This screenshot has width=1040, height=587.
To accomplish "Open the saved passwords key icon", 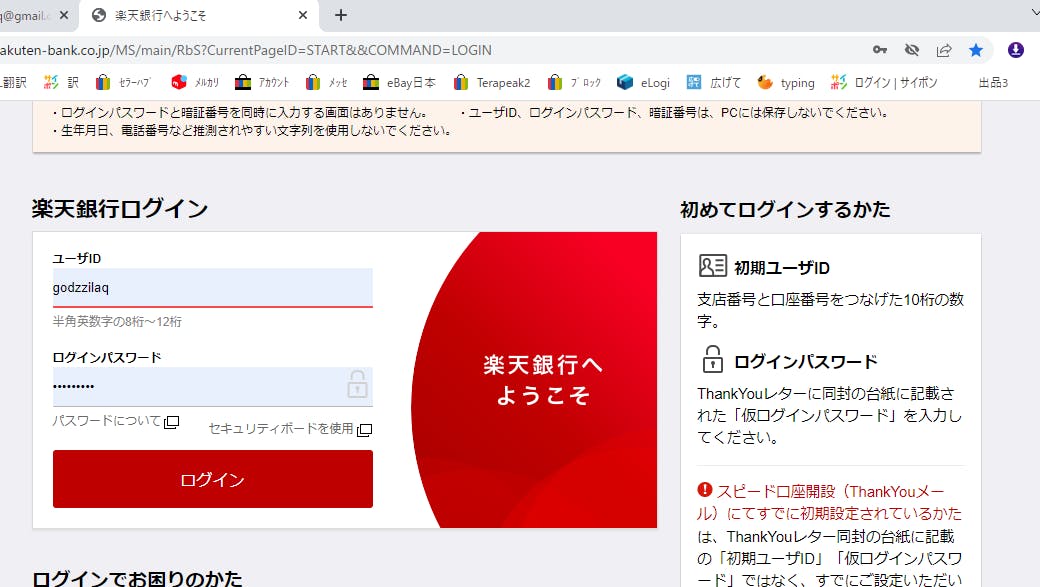I will pos(879,50).
